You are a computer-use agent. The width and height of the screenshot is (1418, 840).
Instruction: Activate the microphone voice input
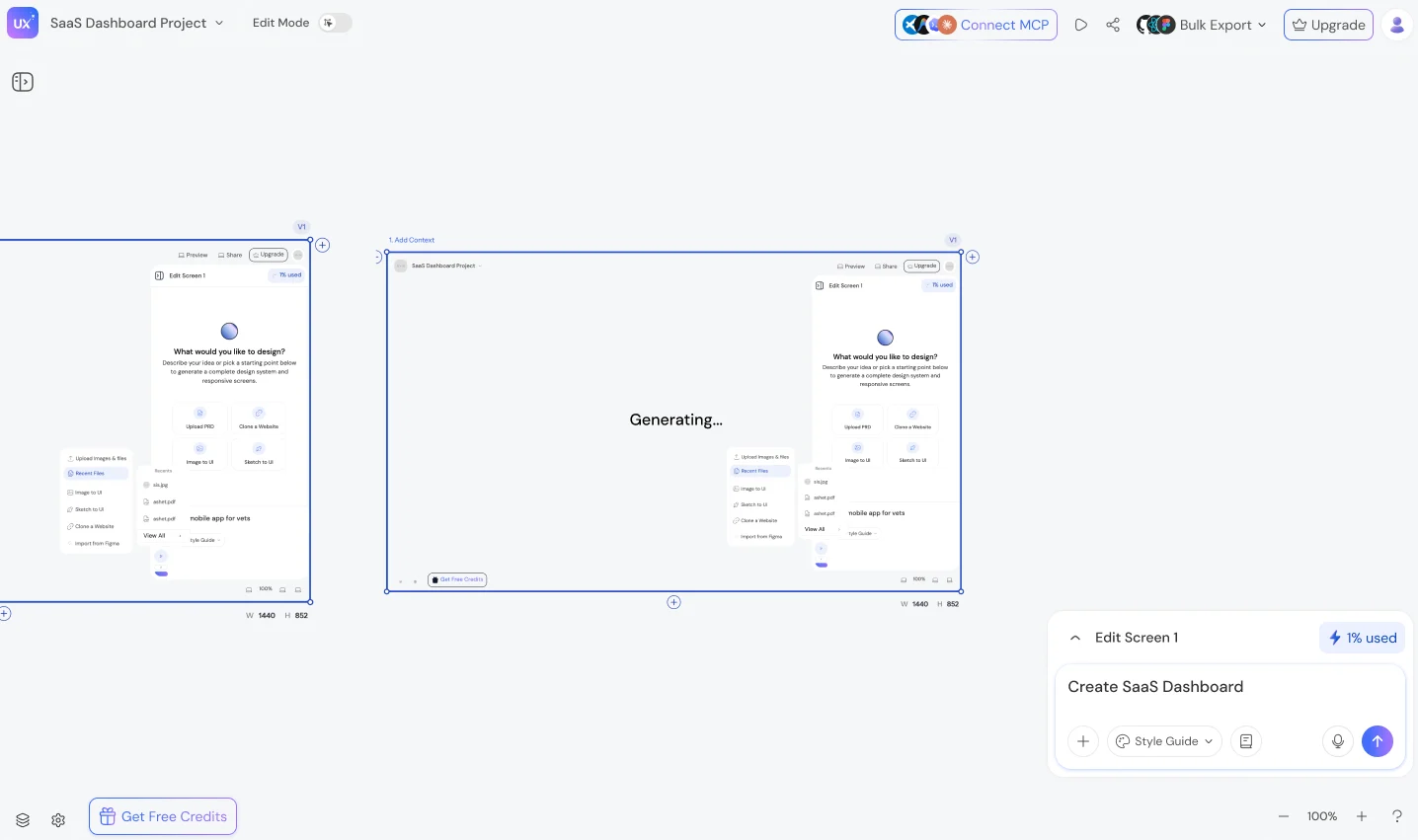(1338, 741)
